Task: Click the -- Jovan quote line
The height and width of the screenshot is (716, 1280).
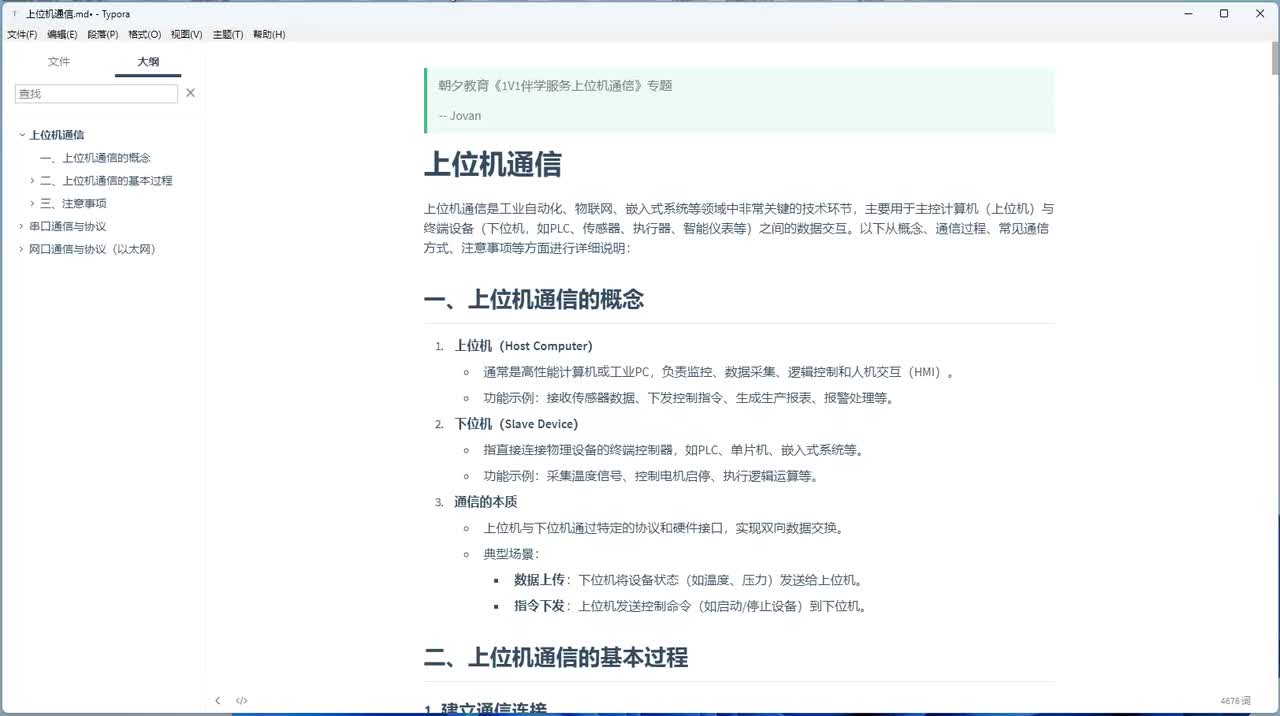Action: click(x=459, y=116)
